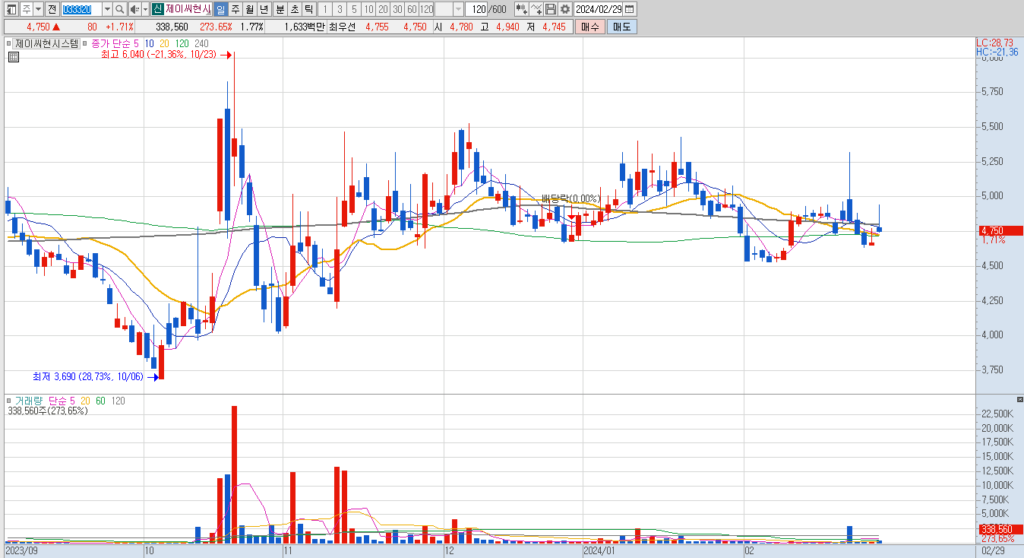Open the custom interval dropdown arrow
Viewport: 1024px width, 558px height.
pos(458,9)
